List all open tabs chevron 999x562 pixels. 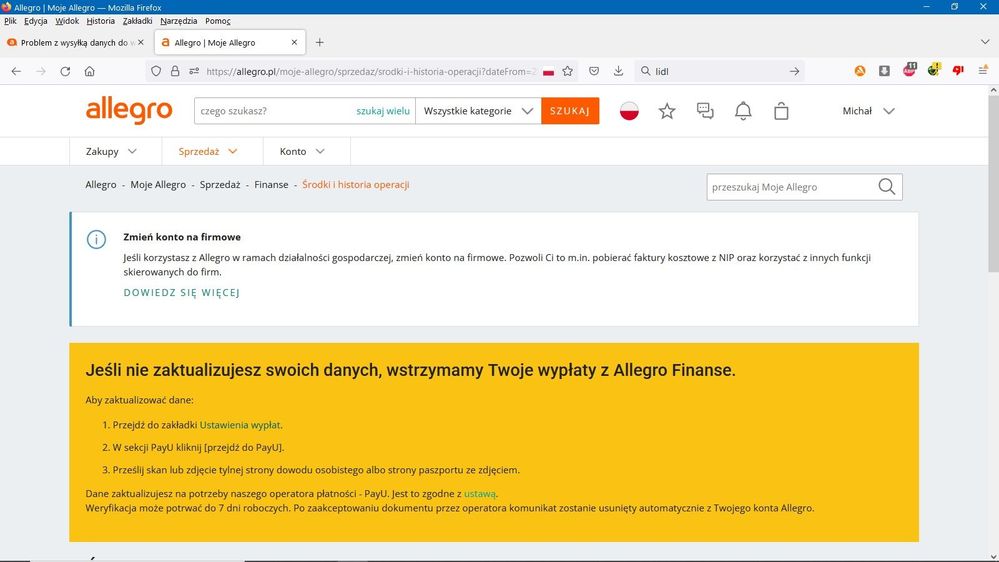(x=985, y=42)
